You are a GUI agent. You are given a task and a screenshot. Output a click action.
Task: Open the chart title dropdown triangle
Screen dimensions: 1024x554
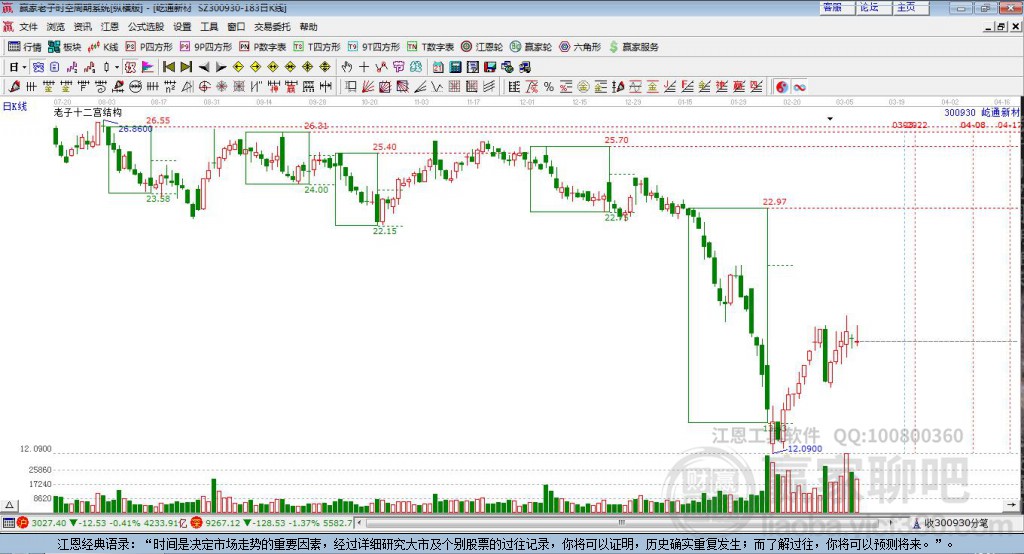(x=830, y=119)
